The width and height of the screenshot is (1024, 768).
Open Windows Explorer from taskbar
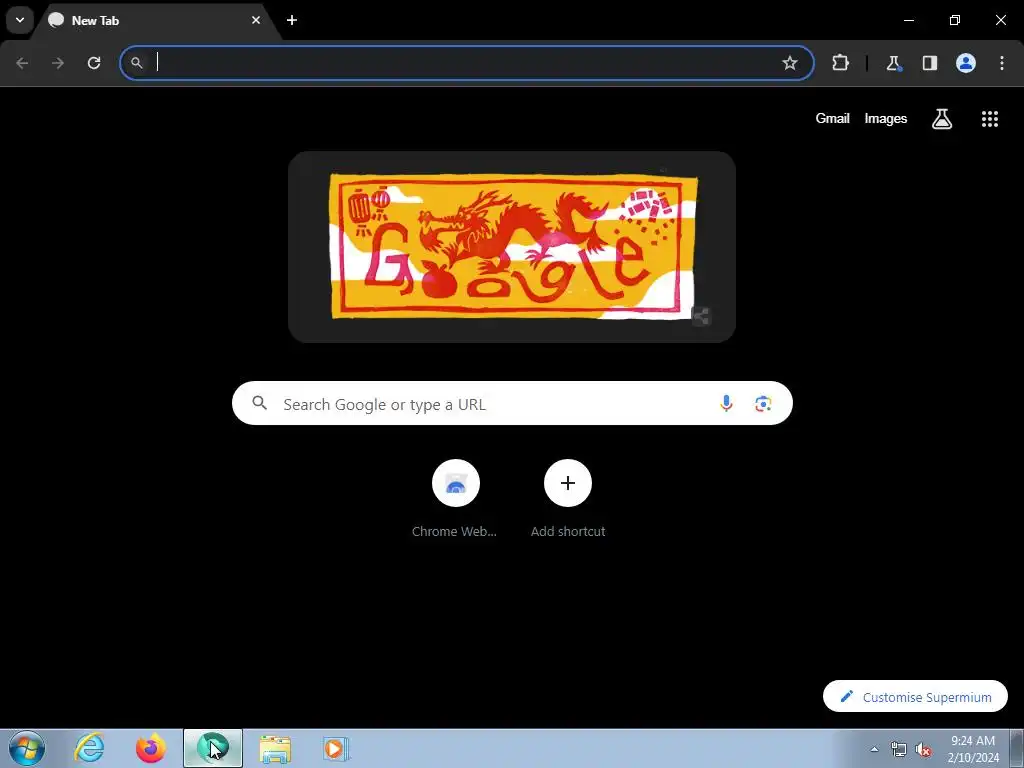tap(275, 748)
